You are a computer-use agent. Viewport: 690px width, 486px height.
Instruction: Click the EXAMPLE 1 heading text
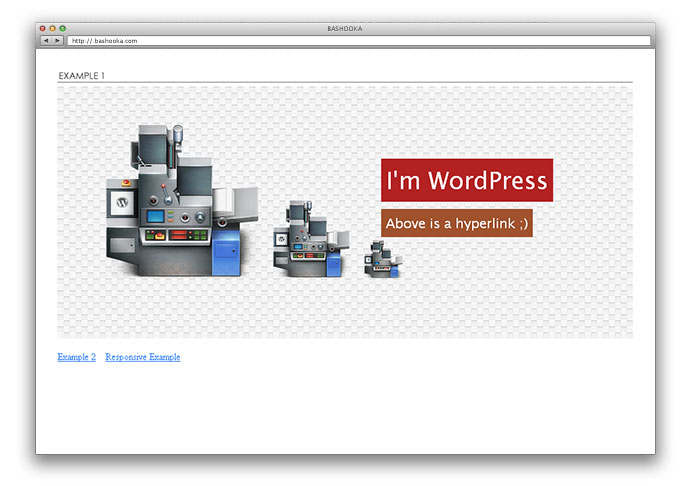pos(81,76)
